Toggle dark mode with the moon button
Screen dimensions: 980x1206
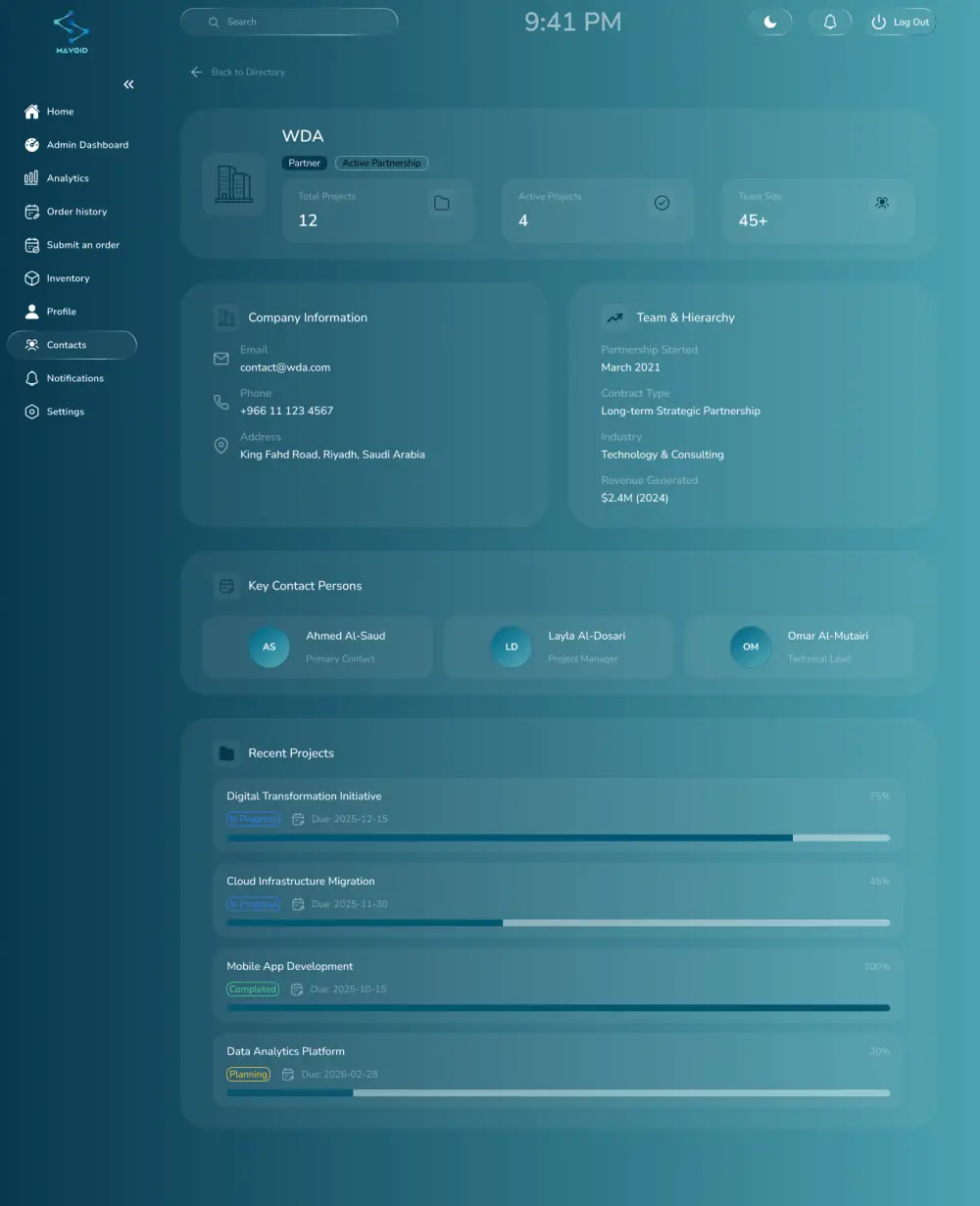[771, 21]
